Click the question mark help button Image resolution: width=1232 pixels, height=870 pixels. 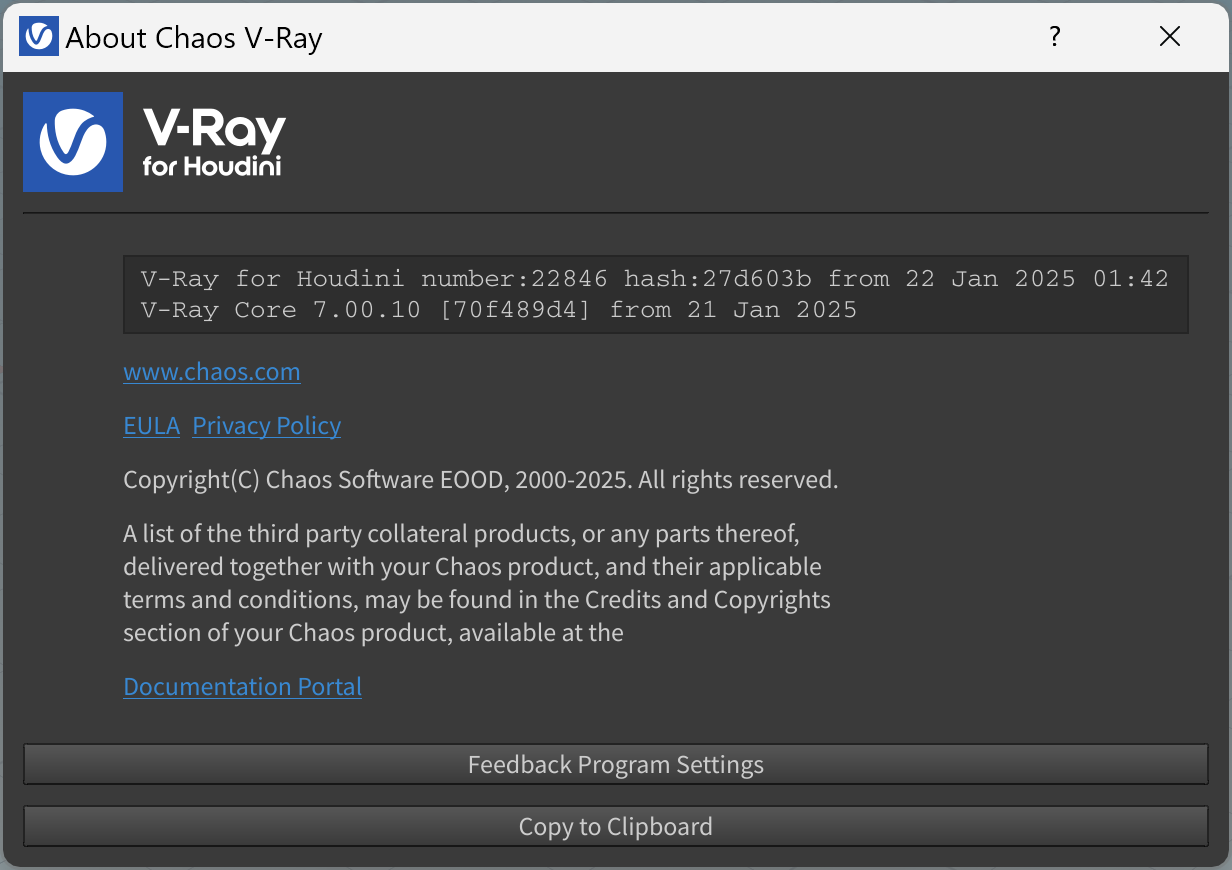point(1054,37)
